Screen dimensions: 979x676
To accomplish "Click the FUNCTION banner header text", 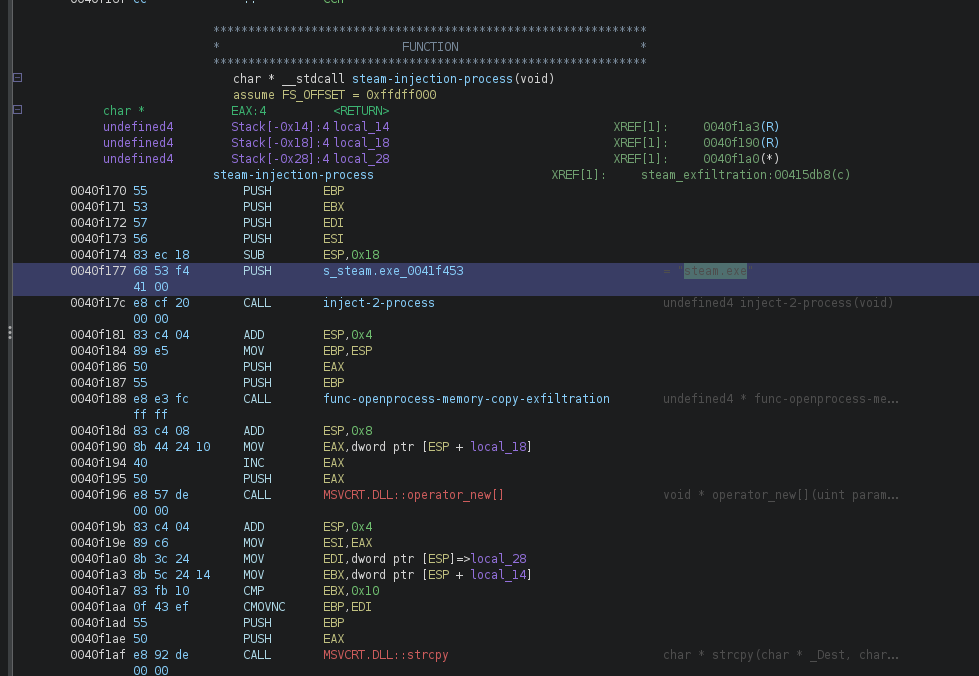I will tap(430, 47).
